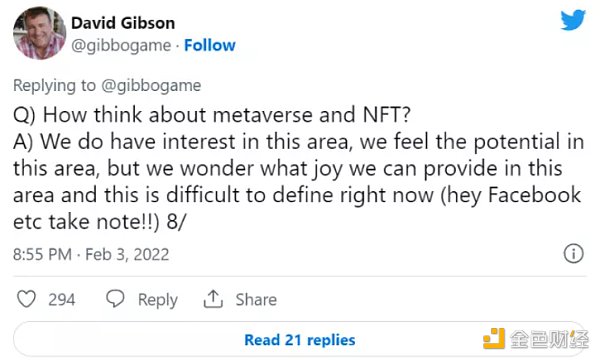Click the metaverse and NFT question line

coord(212,115)
